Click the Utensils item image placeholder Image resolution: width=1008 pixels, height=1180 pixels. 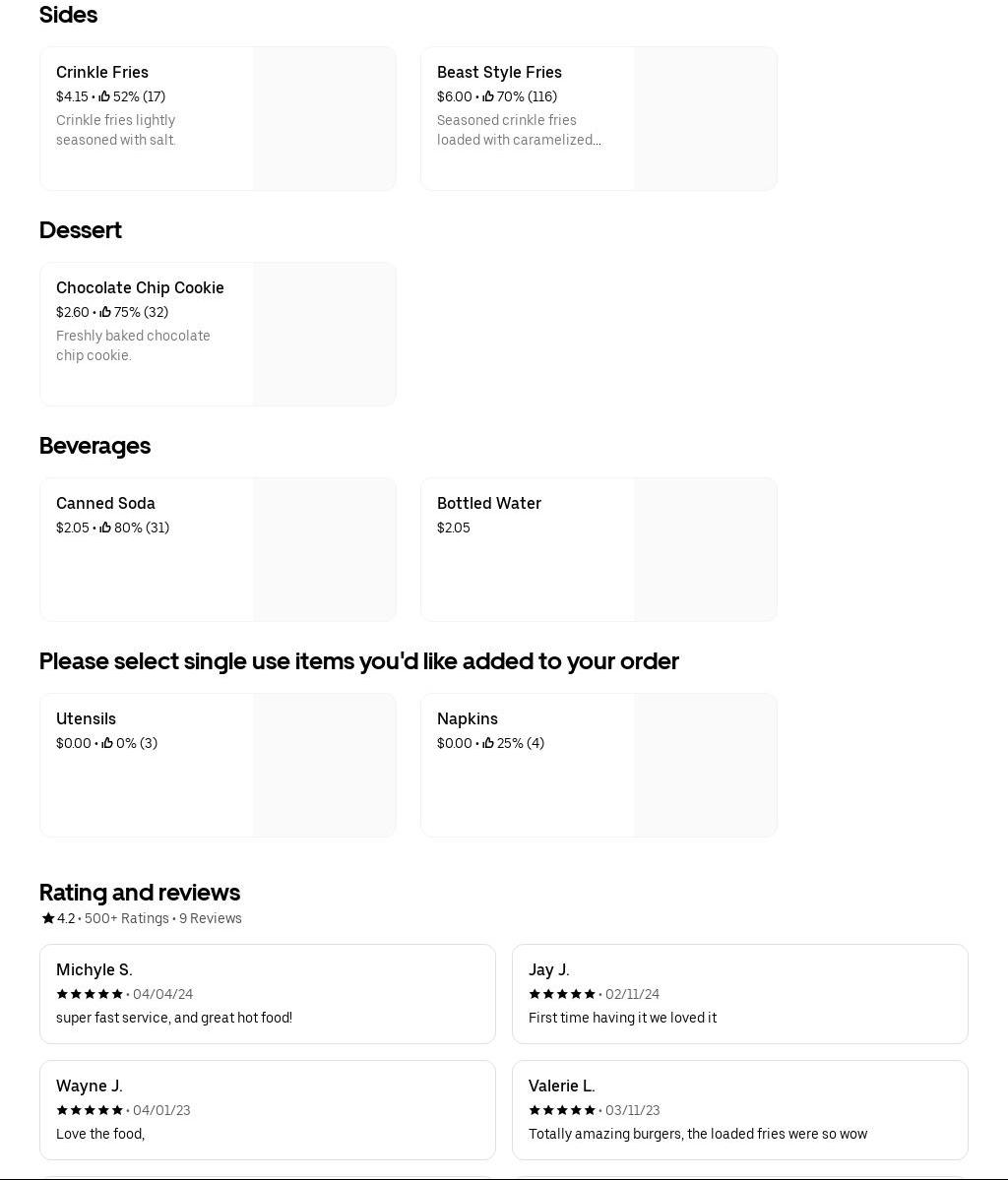click(324, 766)
